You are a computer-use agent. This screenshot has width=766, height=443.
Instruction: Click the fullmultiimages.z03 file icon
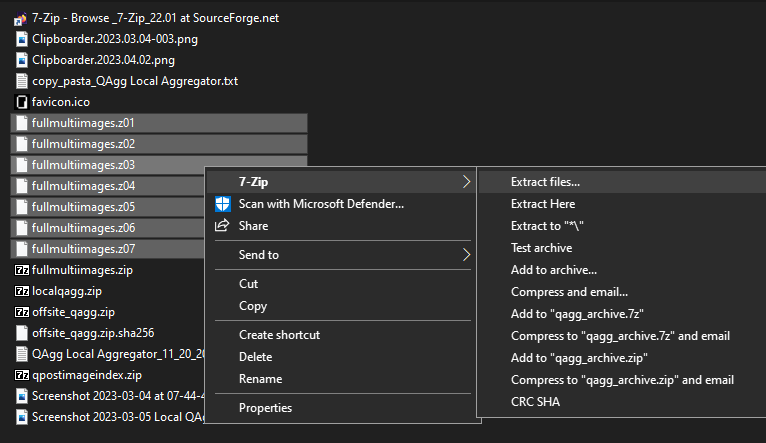coord(21,165)
